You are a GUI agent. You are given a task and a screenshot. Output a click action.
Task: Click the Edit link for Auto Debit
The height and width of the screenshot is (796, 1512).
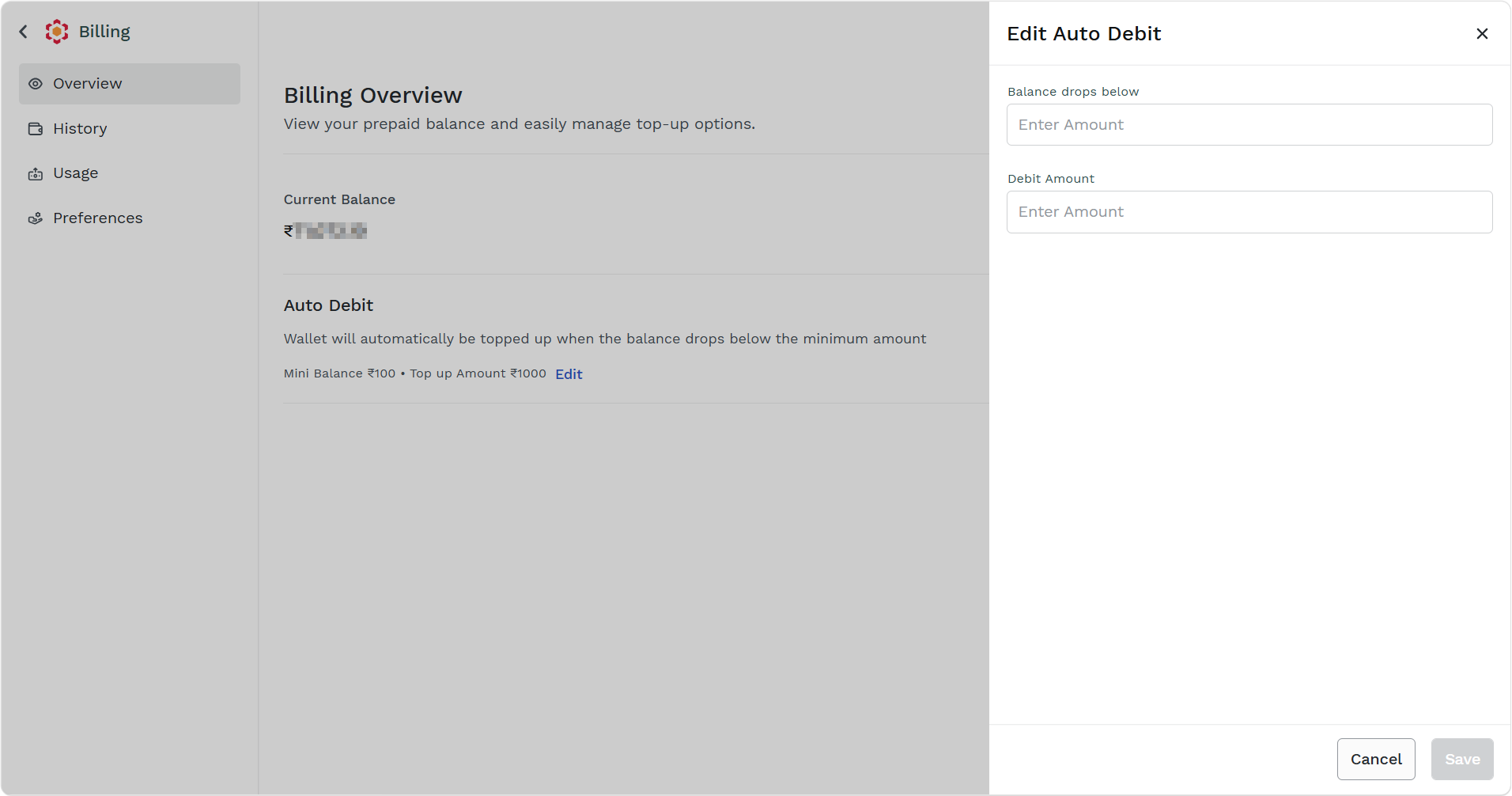569,374
